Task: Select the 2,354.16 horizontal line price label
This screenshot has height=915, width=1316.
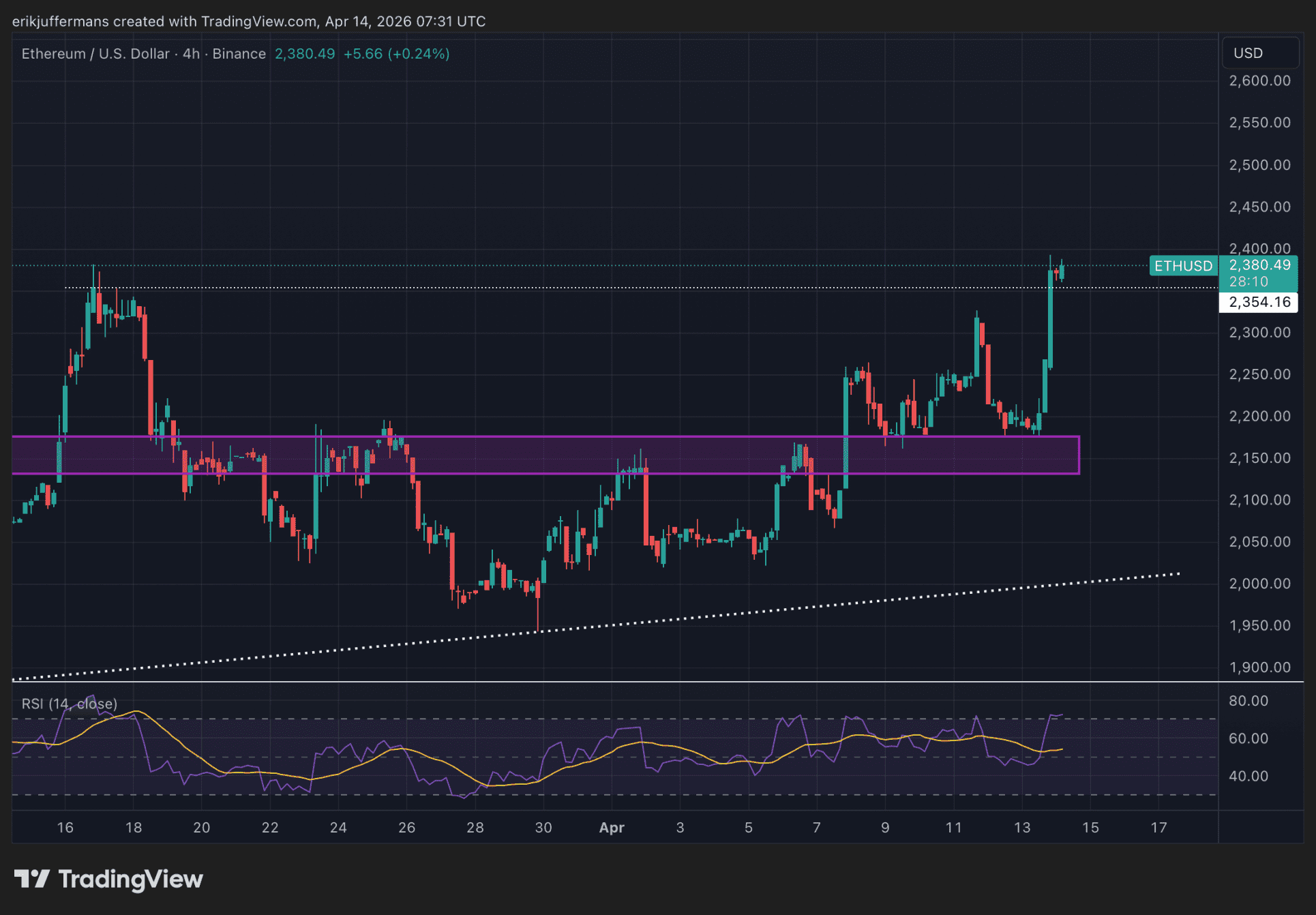Action: [x=1259, y=302]
